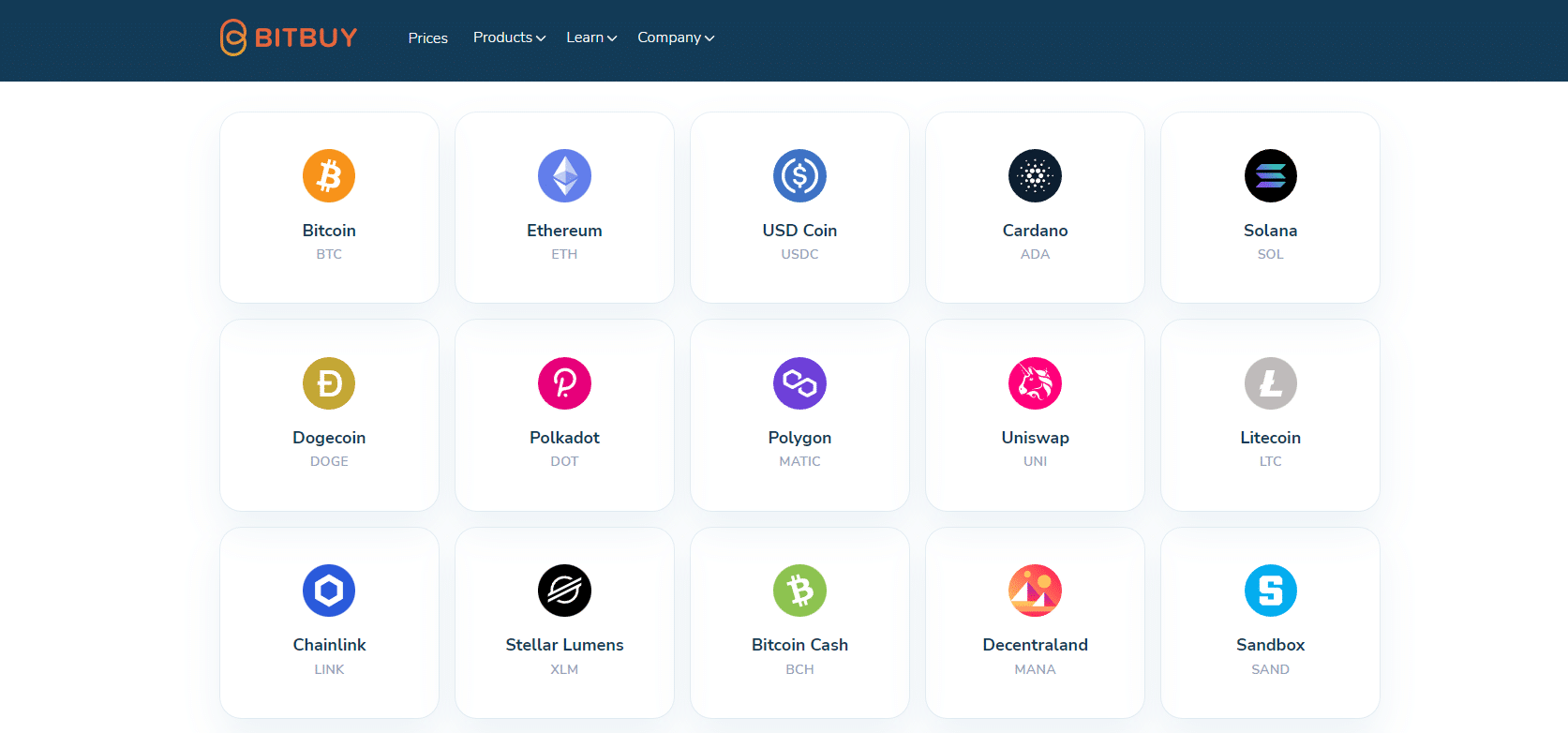The image size is (1568, 733).
Task: Click the Decentraland icon
Action: pyautogui.click(x=1035, y=591)
